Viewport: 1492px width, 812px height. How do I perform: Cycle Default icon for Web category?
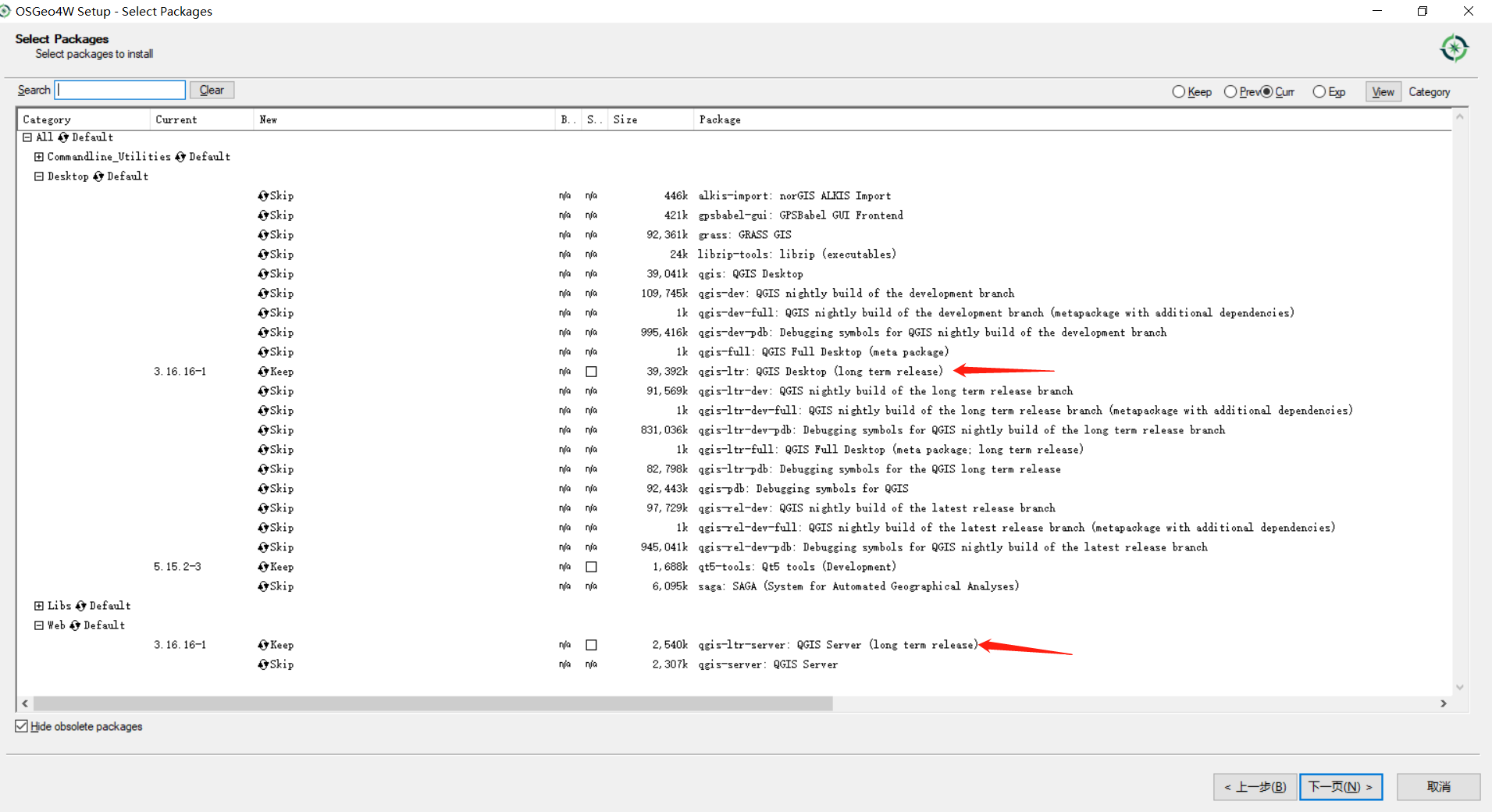click(x=75, y=625)
